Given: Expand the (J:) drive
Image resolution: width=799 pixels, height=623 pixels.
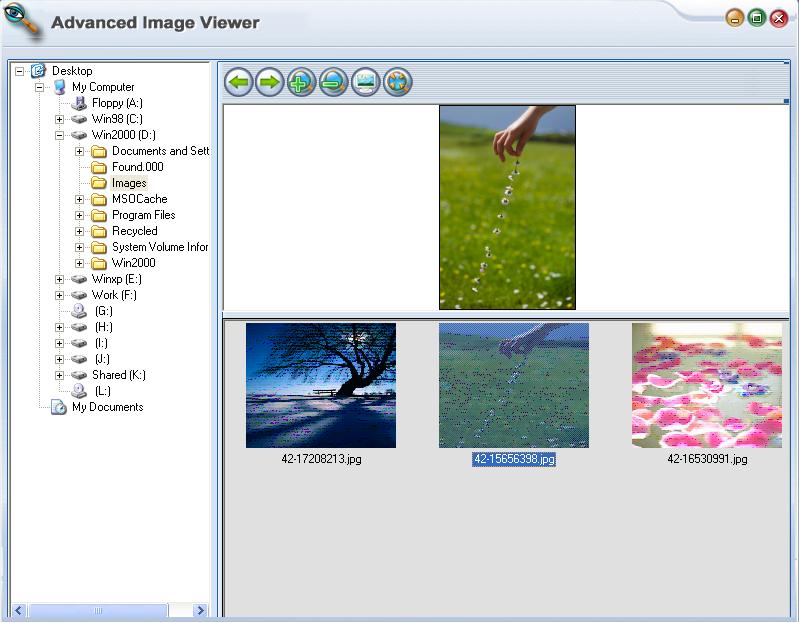Looking at the screenshot, I should tap(60, 359).
